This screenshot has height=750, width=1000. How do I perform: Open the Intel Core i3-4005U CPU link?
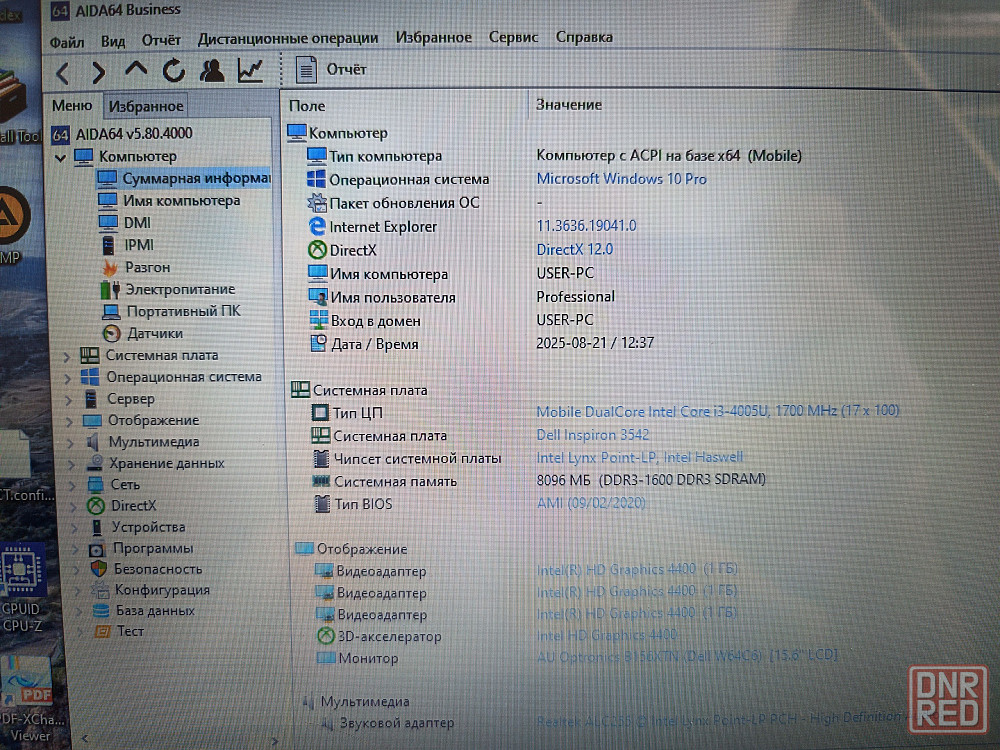[x=718, y=411]
